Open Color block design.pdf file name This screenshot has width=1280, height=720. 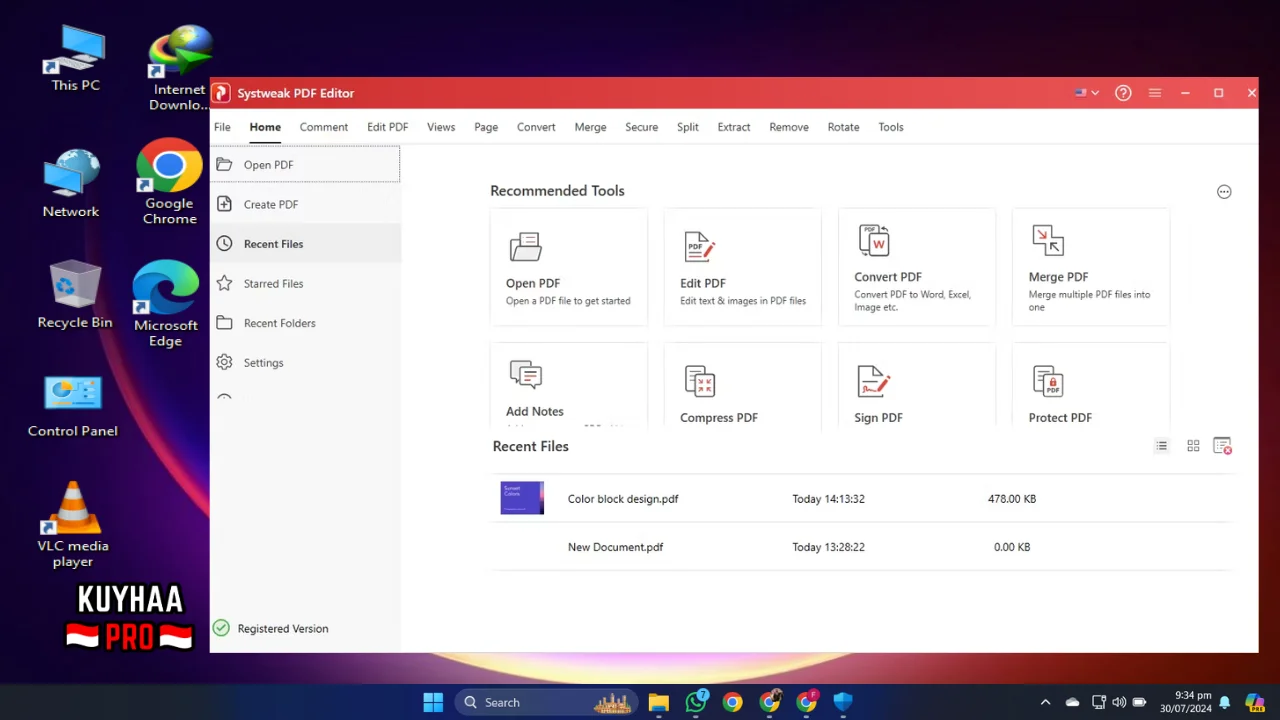[x=623, y=499]
